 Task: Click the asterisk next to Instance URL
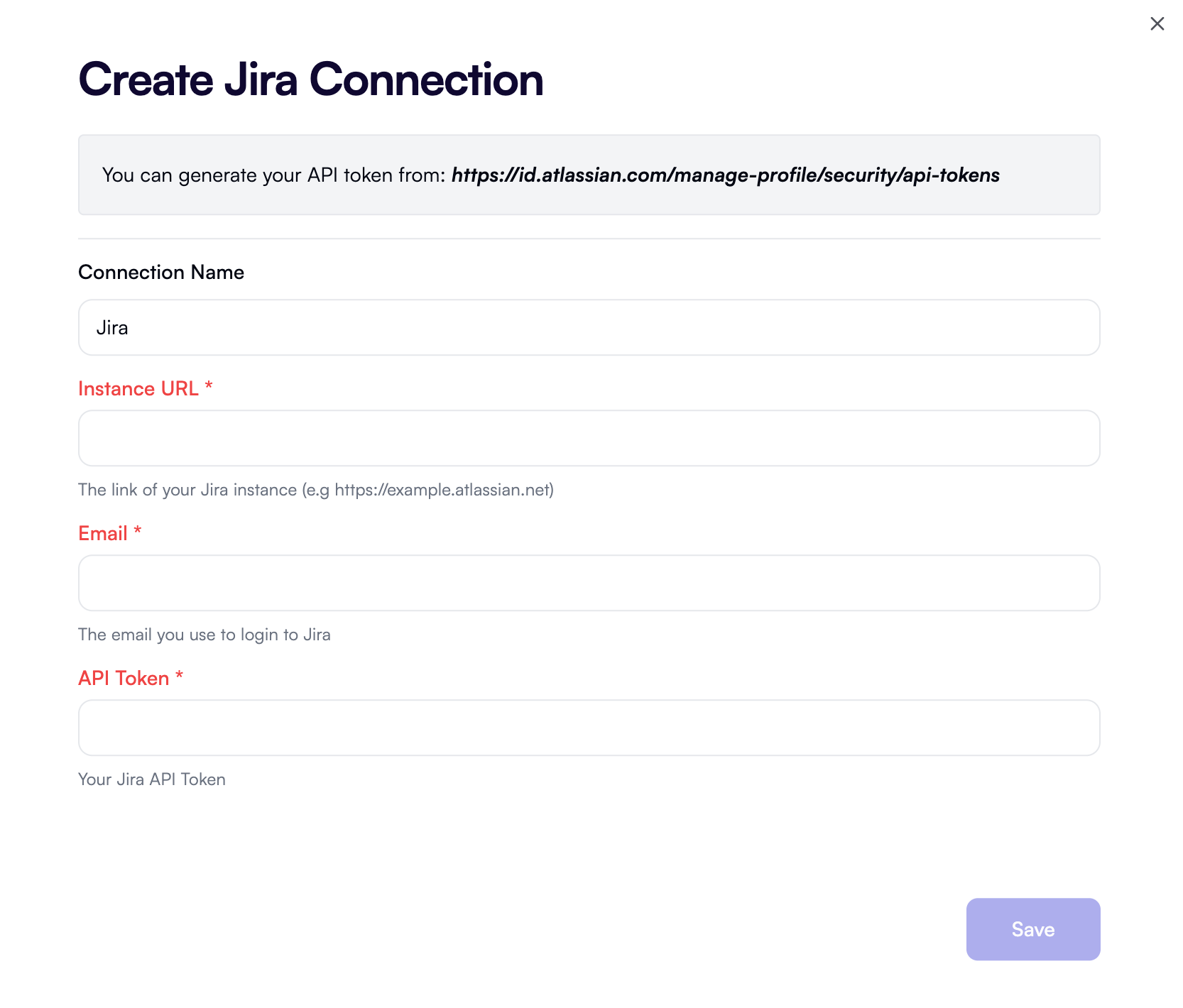coord(208,387)
